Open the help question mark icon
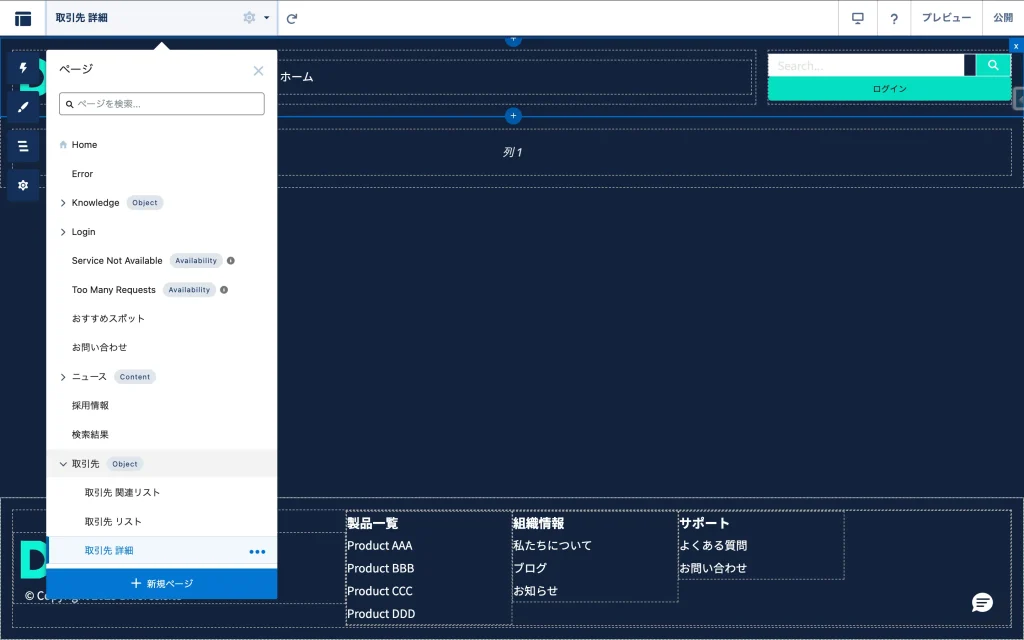This screenshot has height=640, width=1024. (x=894, y=18)
